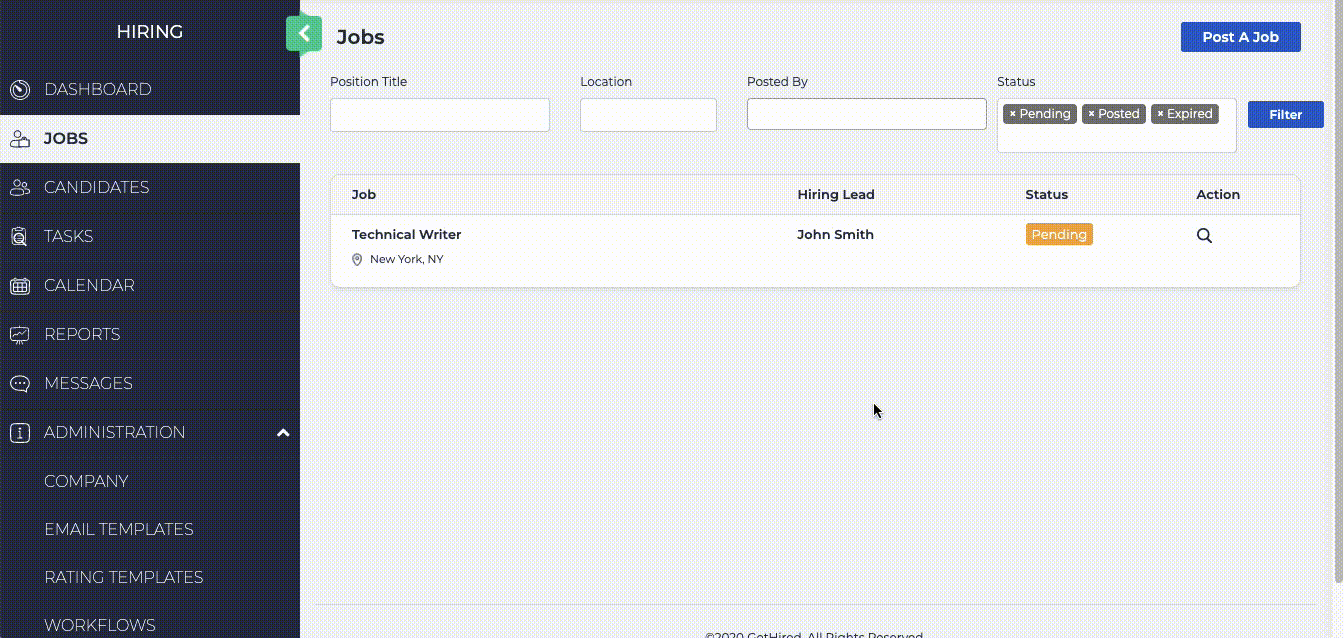Click the Tasks clipboard icon

(20, 237)
